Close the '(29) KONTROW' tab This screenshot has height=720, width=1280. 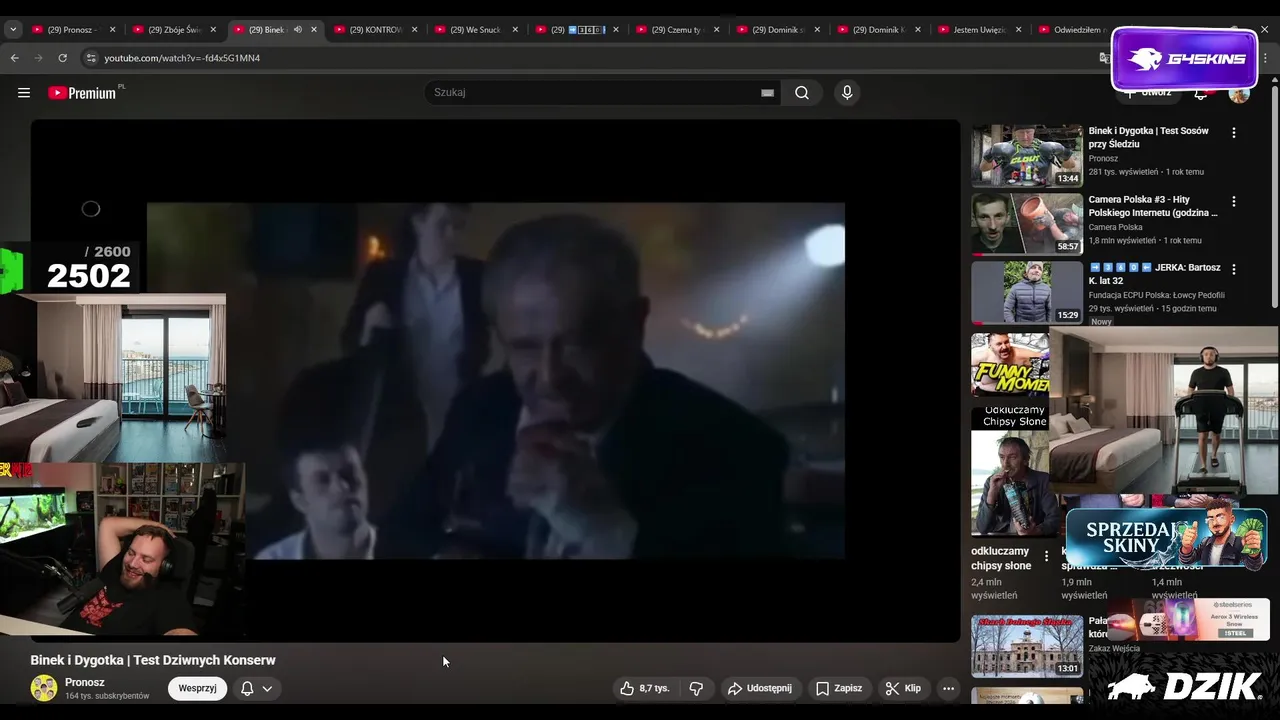click(415, 30)
